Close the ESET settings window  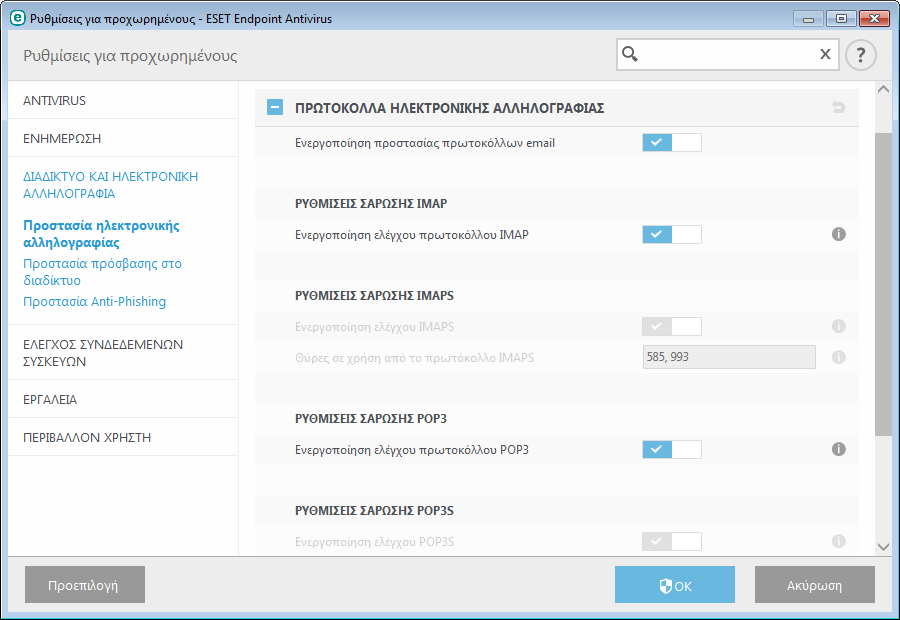click(874, 19)
